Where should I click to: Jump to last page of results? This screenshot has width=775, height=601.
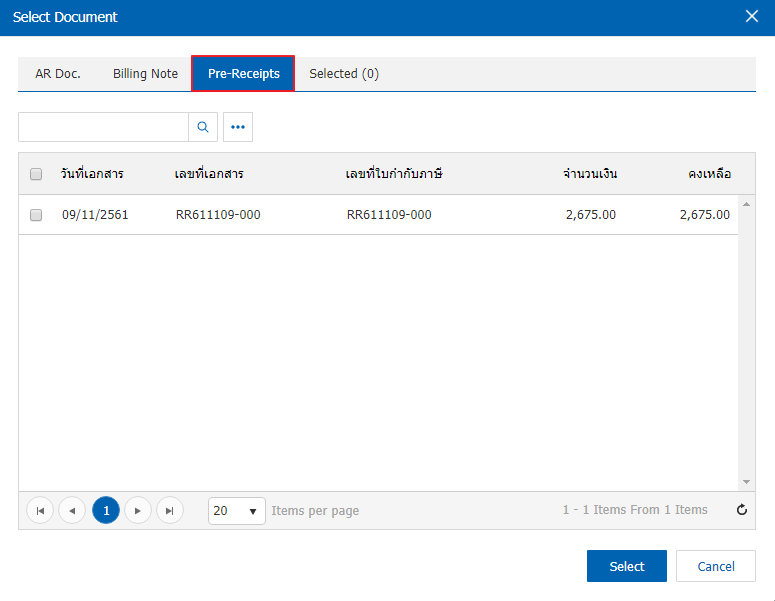[170, 511]
